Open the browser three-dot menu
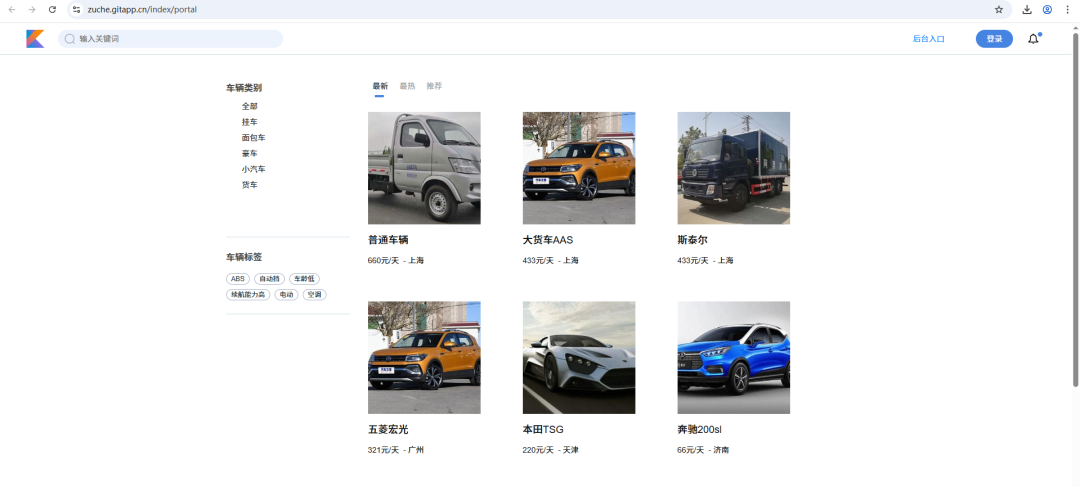Screen dimensions: 1080x487 1067,10
